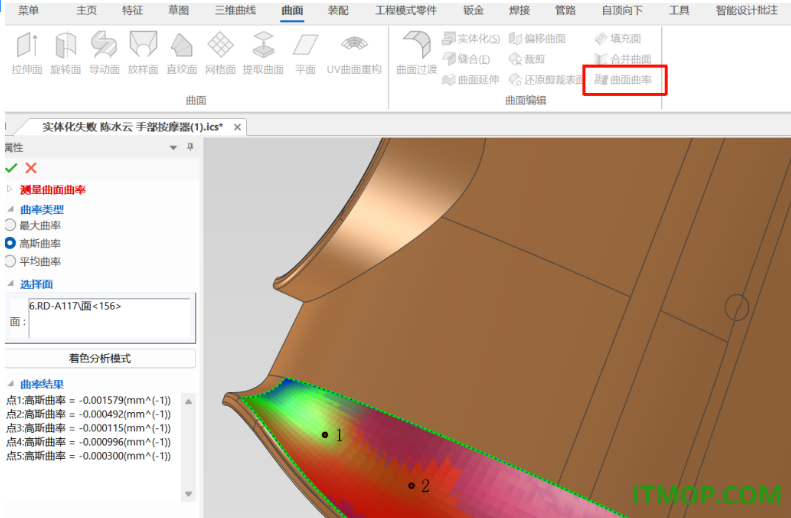Select the 导动面 sweep surface tool
Screen dimensions: 791x518
tap(104, 53)
